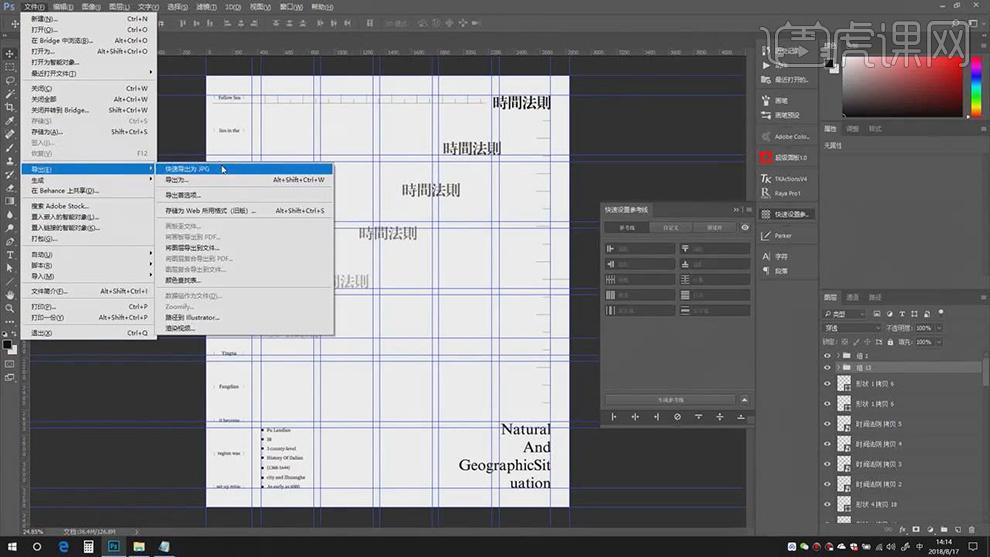Hide the 组 1 layer group
Viewport: 990px width, 557px height.
[827, 355]
